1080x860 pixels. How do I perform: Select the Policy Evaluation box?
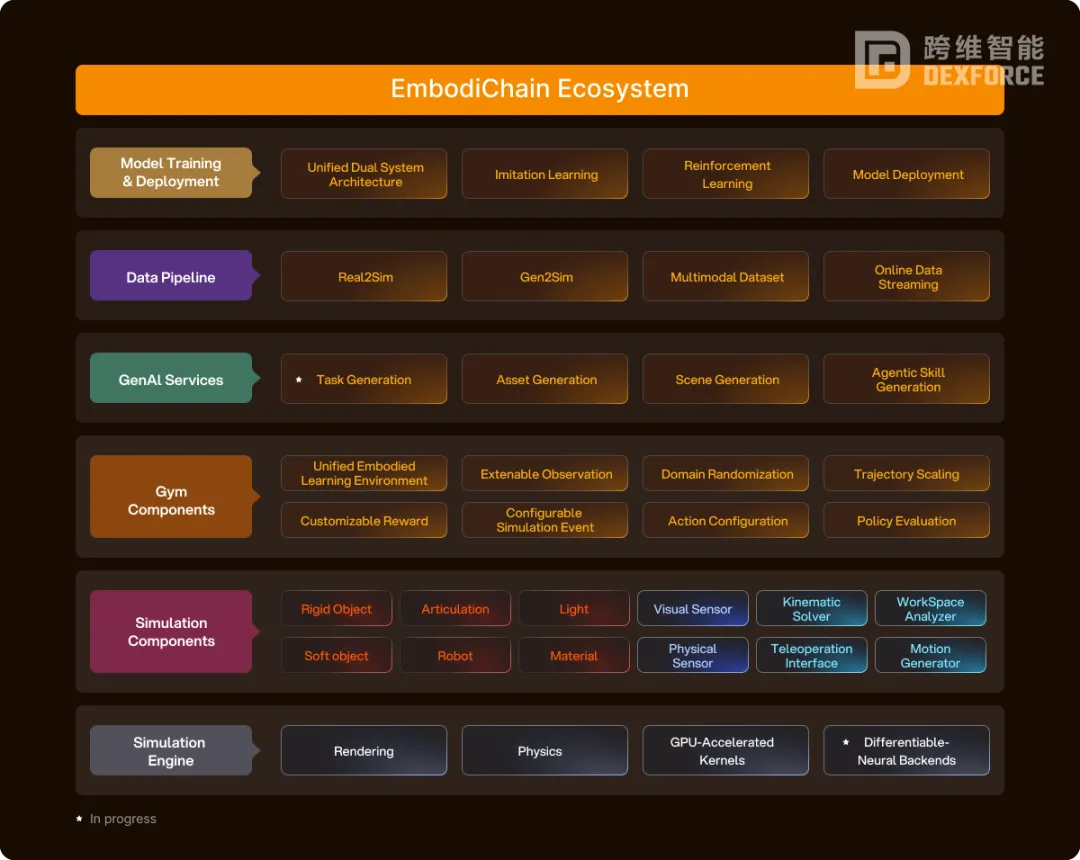pos(906,520)
